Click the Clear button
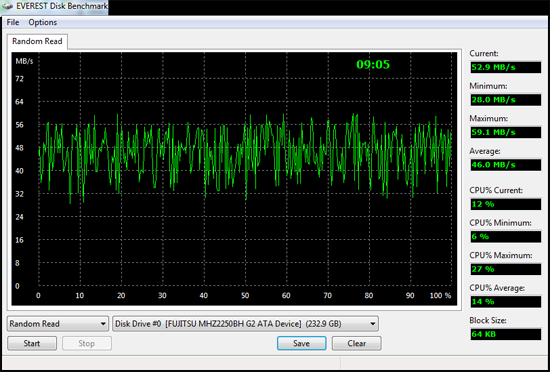550x372 pixels. click(x=357, y=343)
